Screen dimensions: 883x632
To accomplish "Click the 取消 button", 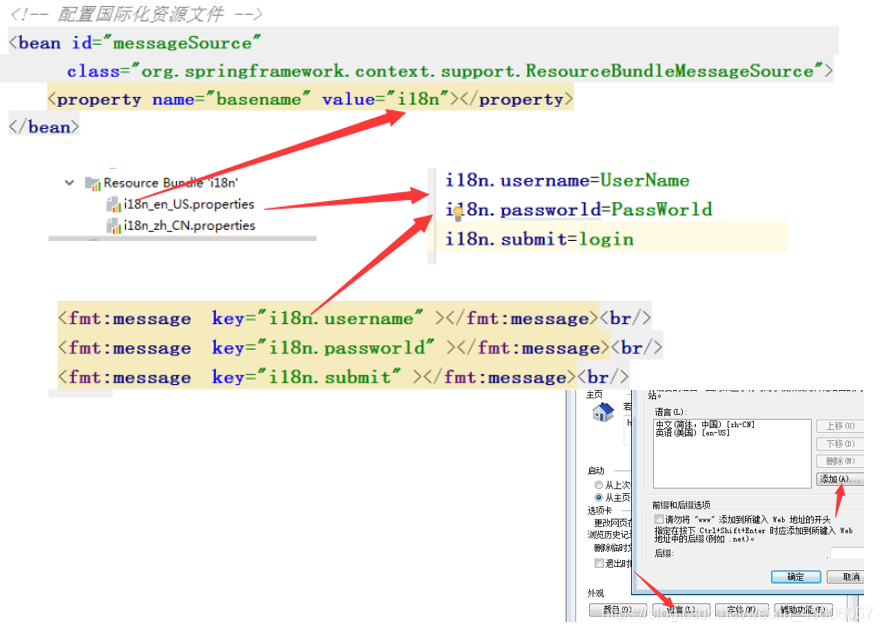I will click(x=846, y=577).
